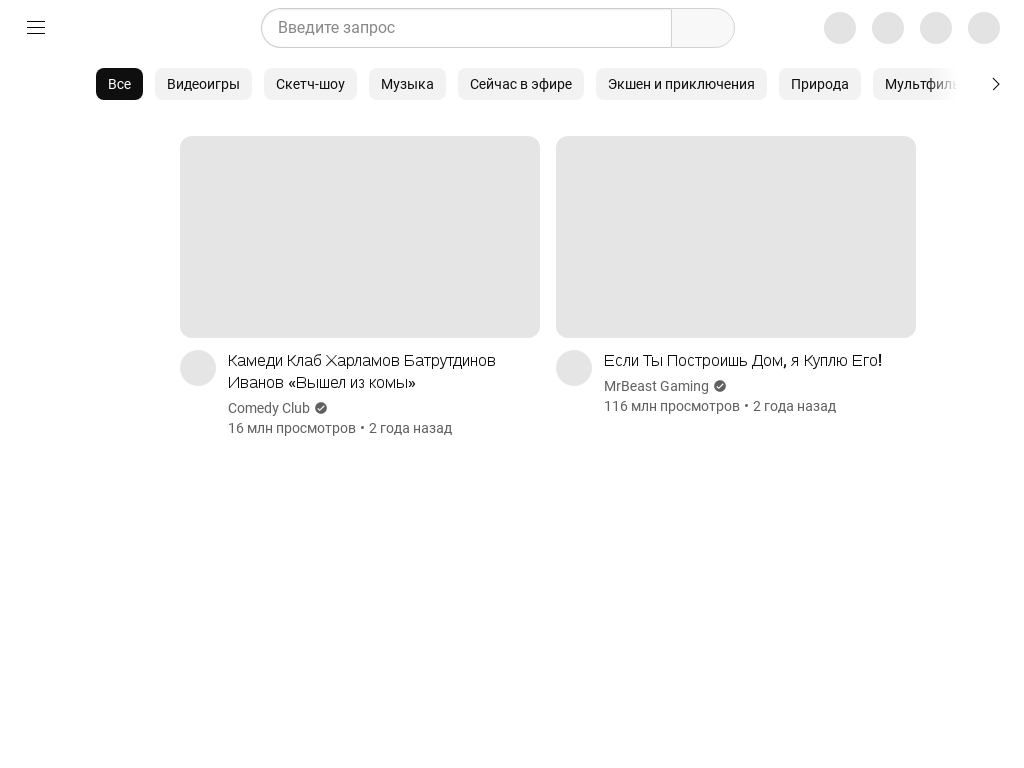This screenshot has height=768, width=1024.
Task: Select the "Все" filter chip
Action: (120, 84)
